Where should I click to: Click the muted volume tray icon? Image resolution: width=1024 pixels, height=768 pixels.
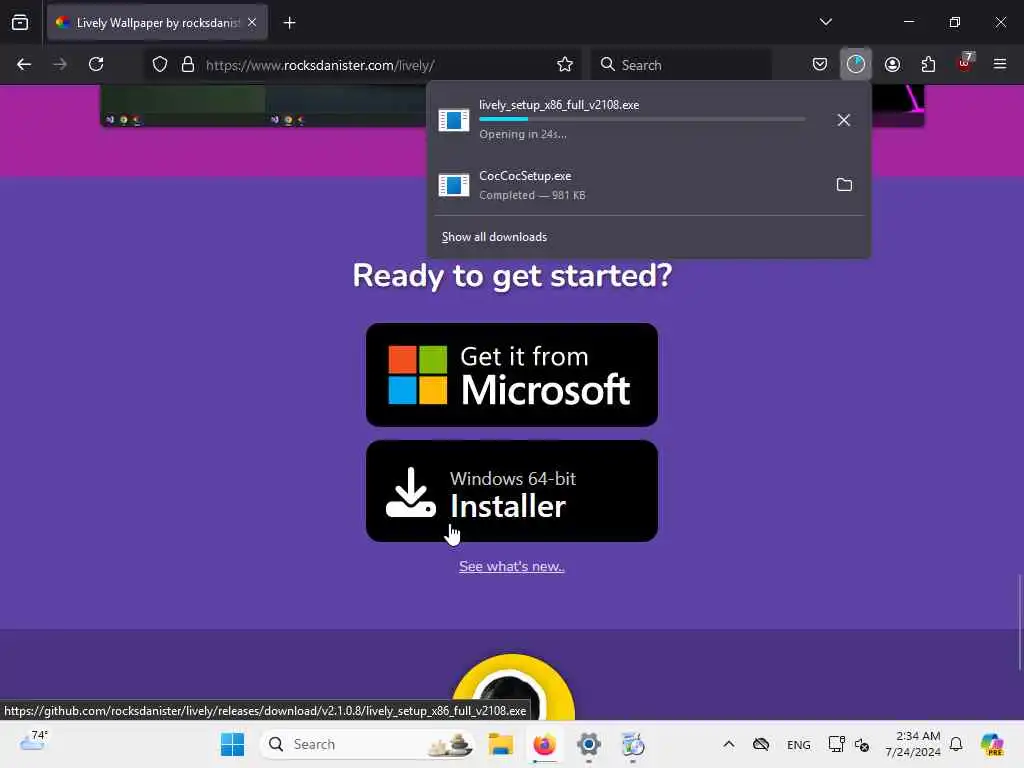point(862,744)
